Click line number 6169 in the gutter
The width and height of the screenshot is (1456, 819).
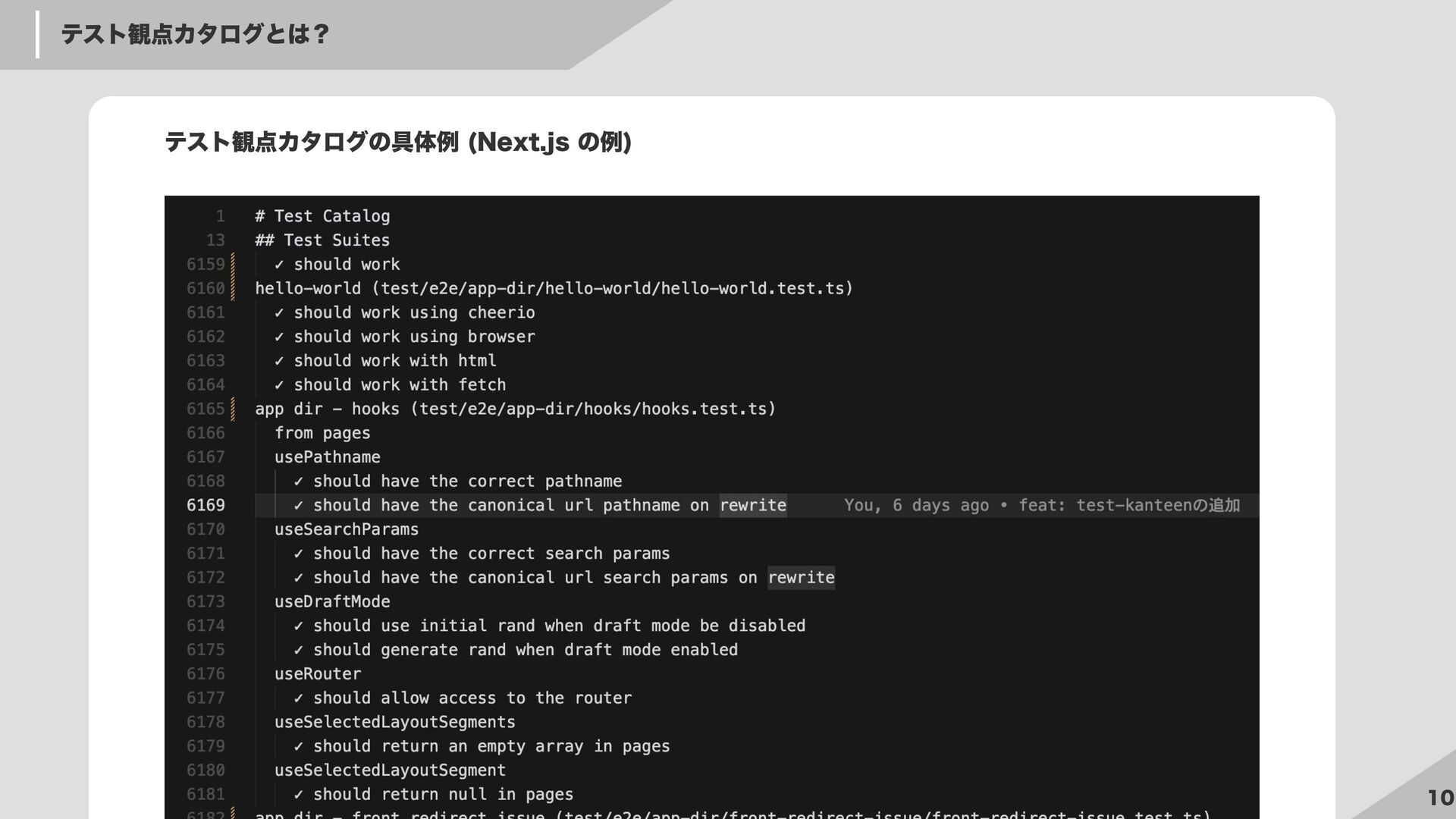tap(206, 505)
